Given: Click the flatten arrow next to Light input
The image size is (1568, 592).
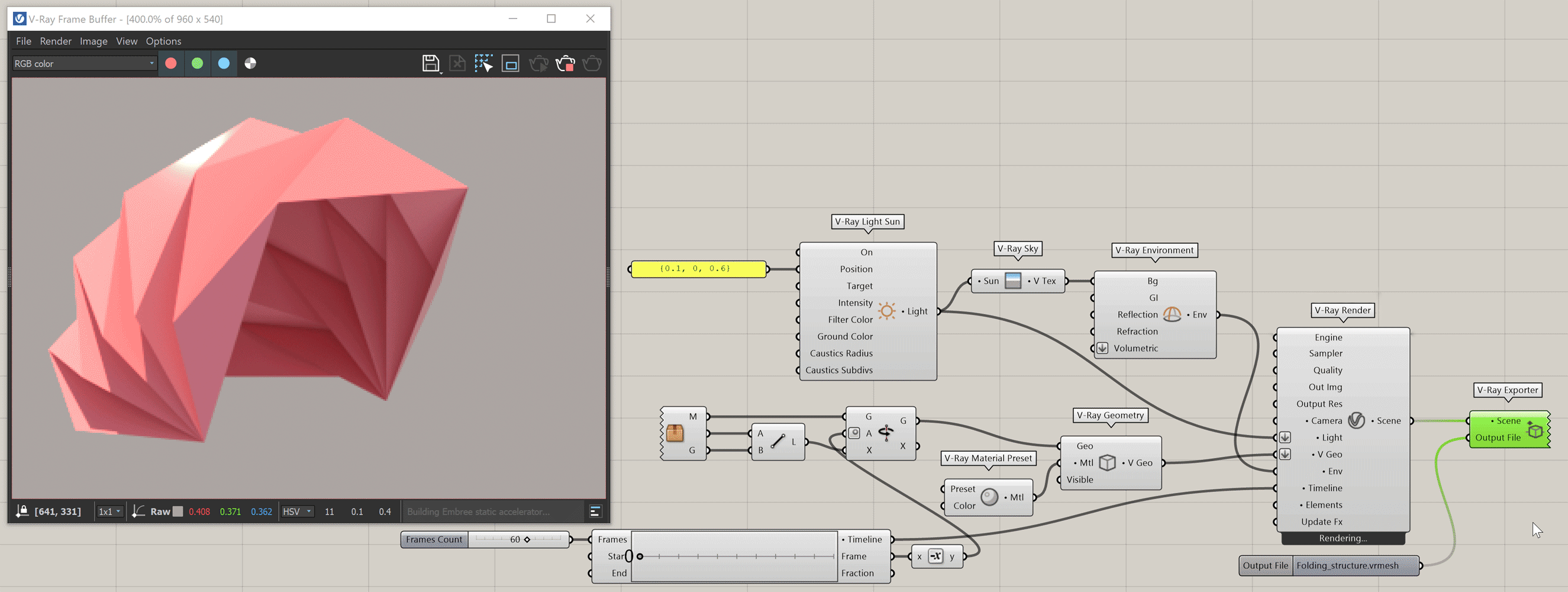Looking at the screenshot, I should click(x=1285, y=437).
